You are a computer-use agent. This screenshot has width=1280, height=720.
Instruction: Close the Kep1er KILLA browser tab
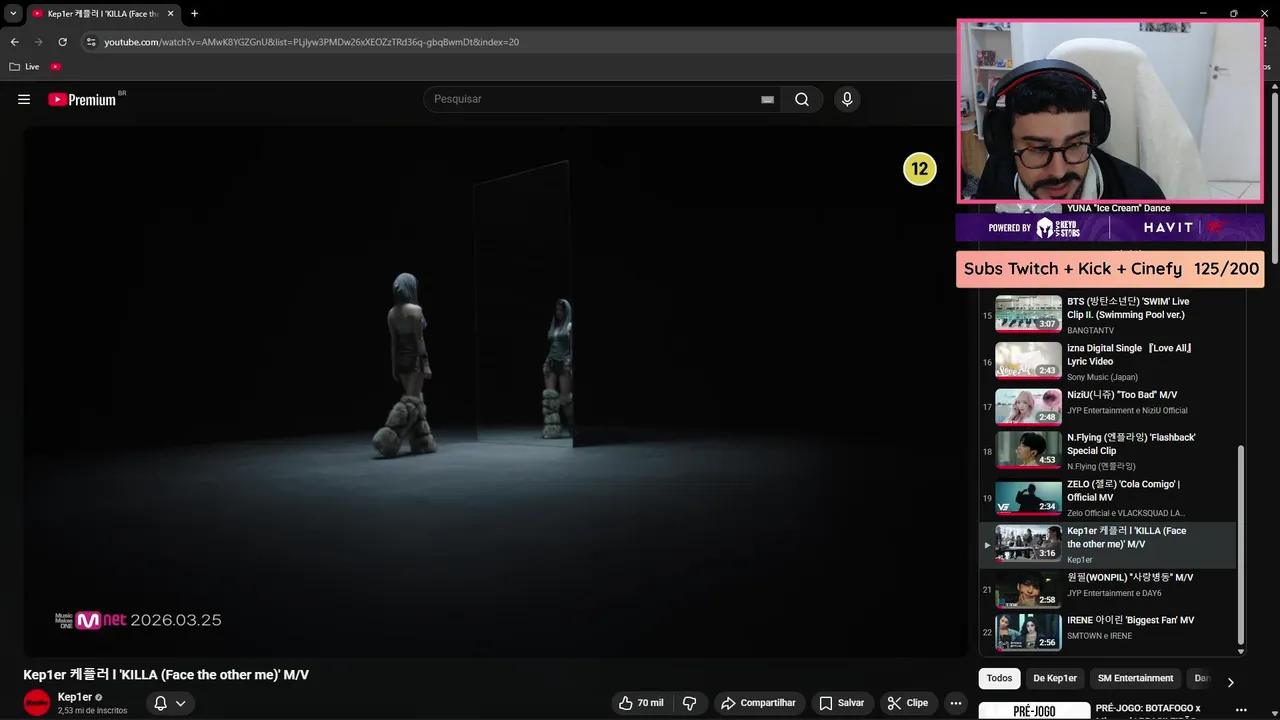[170, 14]
